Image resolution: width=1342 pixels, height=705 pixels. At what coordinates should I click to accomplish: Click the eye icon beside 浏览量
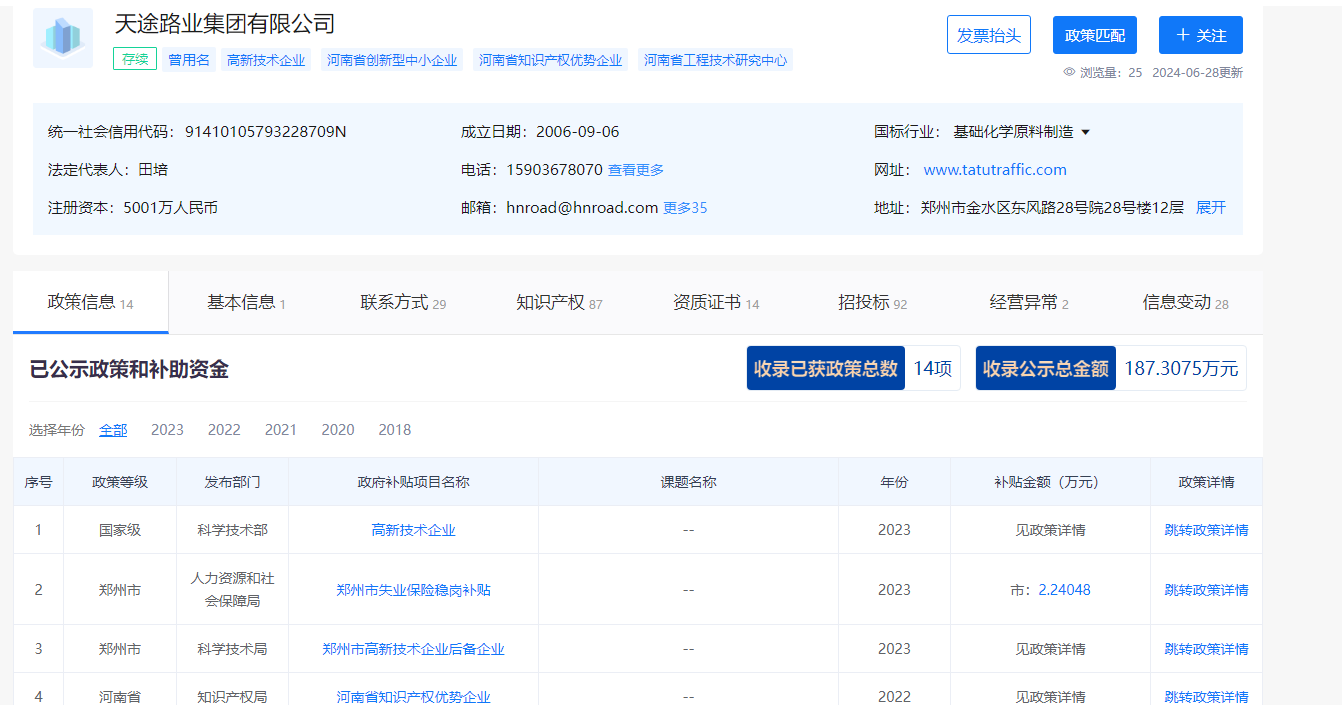point(1069,72)
